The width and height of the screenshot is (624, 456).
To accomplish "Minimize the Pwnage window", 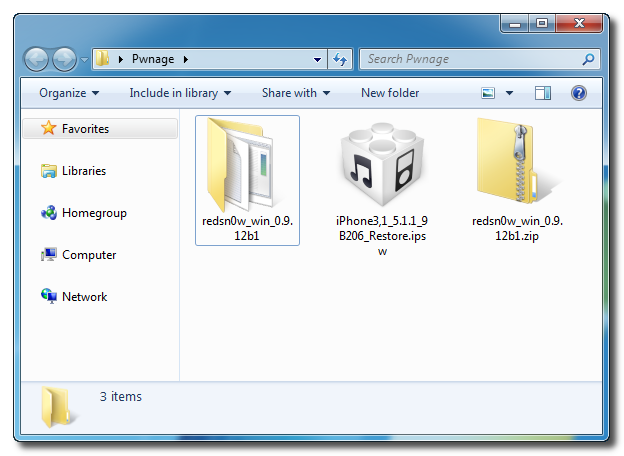I will 515,24.
